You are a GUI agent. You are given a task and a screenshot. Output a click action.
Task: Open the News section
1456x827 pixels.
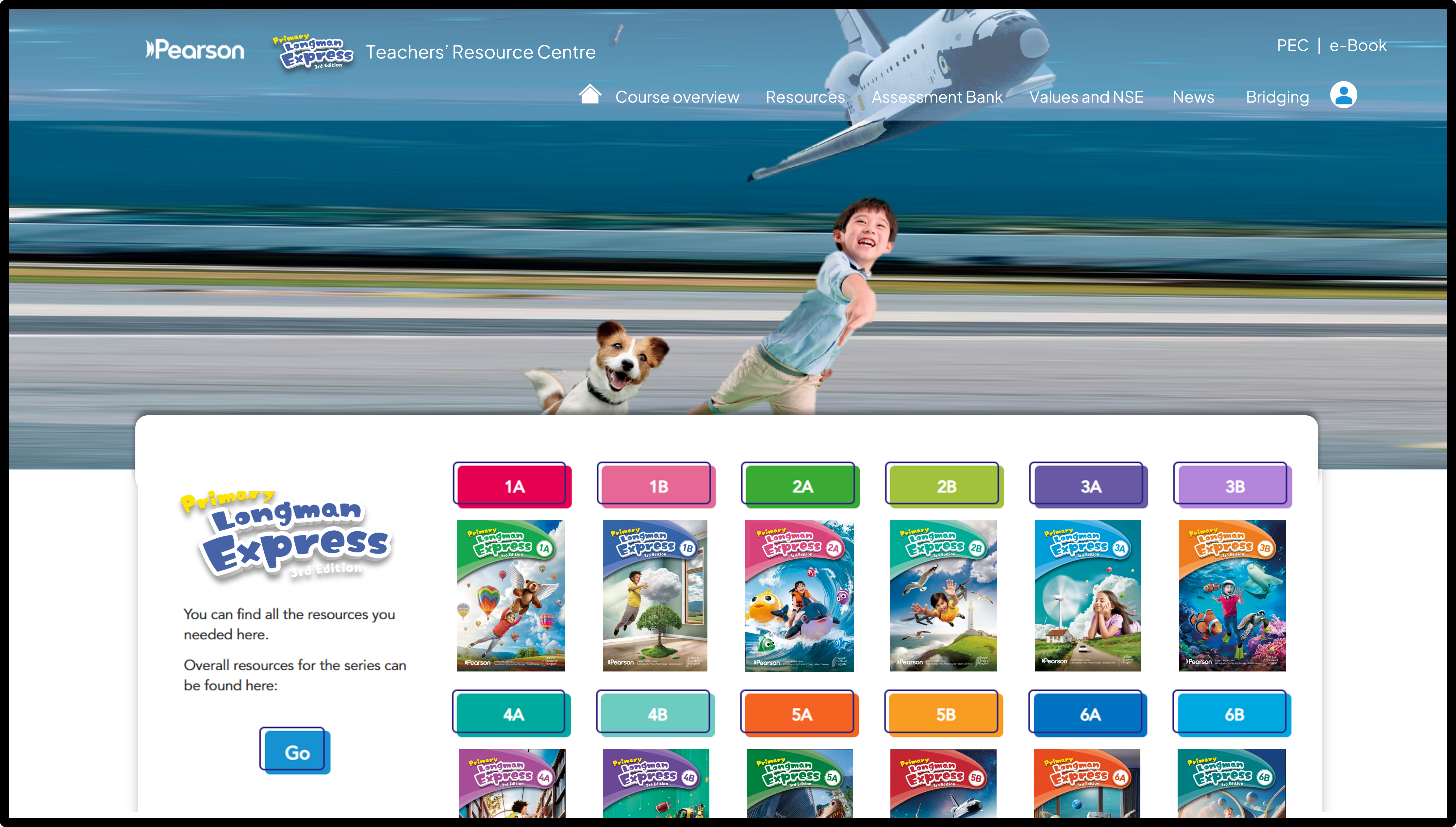[1193, 97]
